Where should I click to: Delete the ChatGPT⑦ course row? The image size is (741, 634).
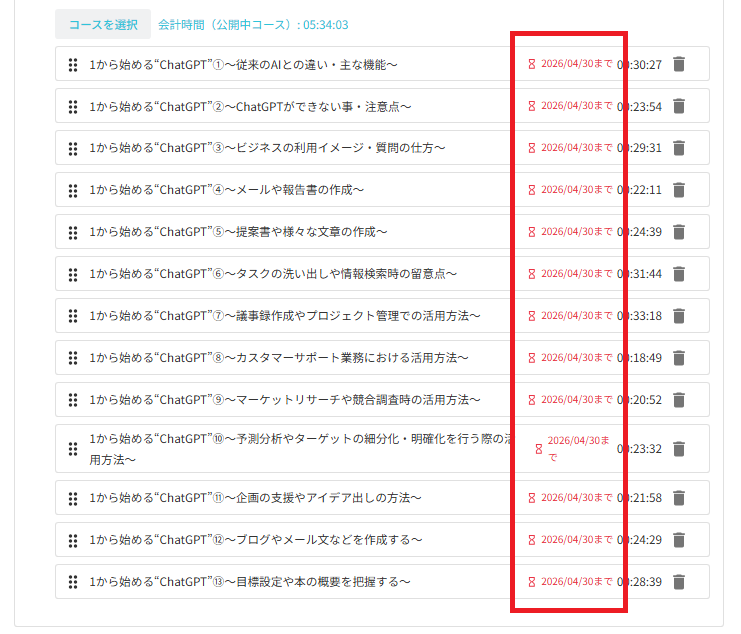coord(679,316)
